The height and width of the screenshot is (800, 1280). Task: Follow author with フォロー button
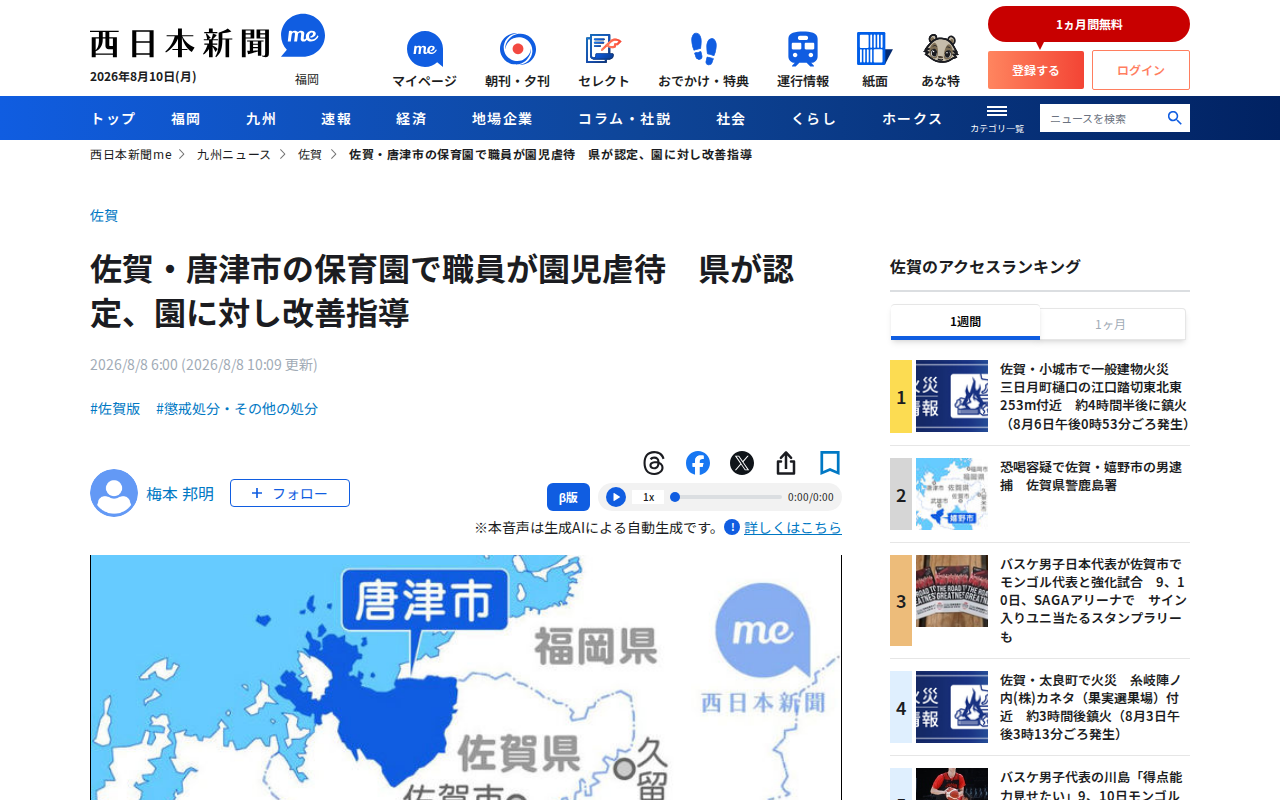[290, 493]
